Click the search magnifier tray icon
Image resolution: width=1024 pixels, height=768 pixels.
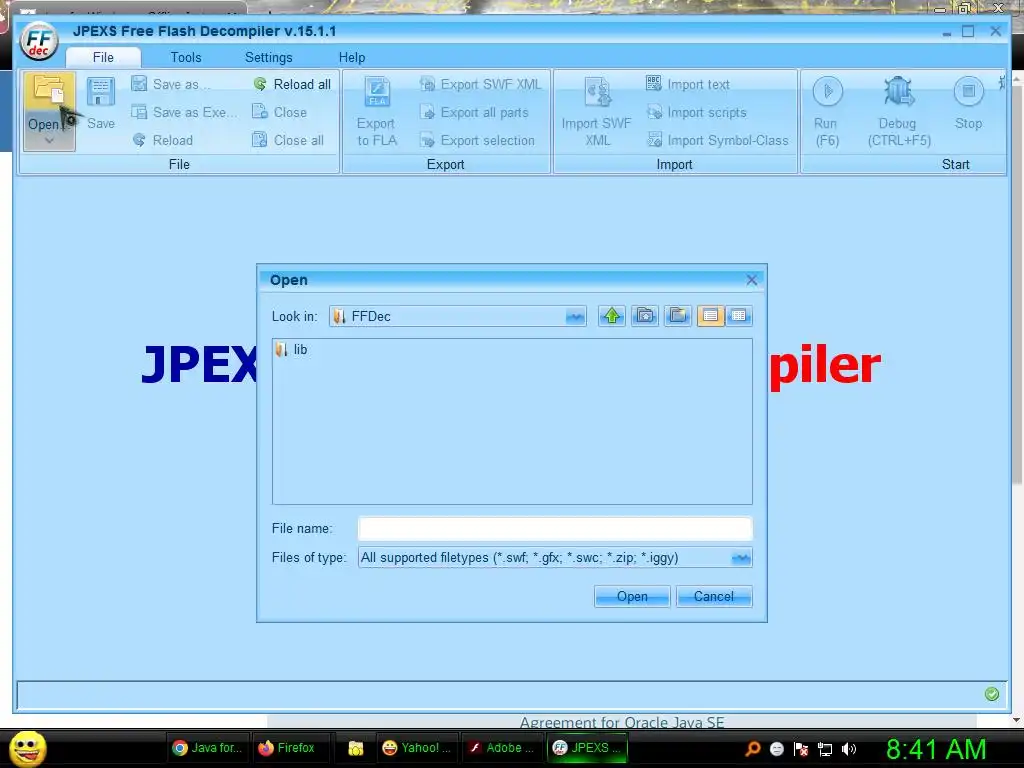point(753,748)
